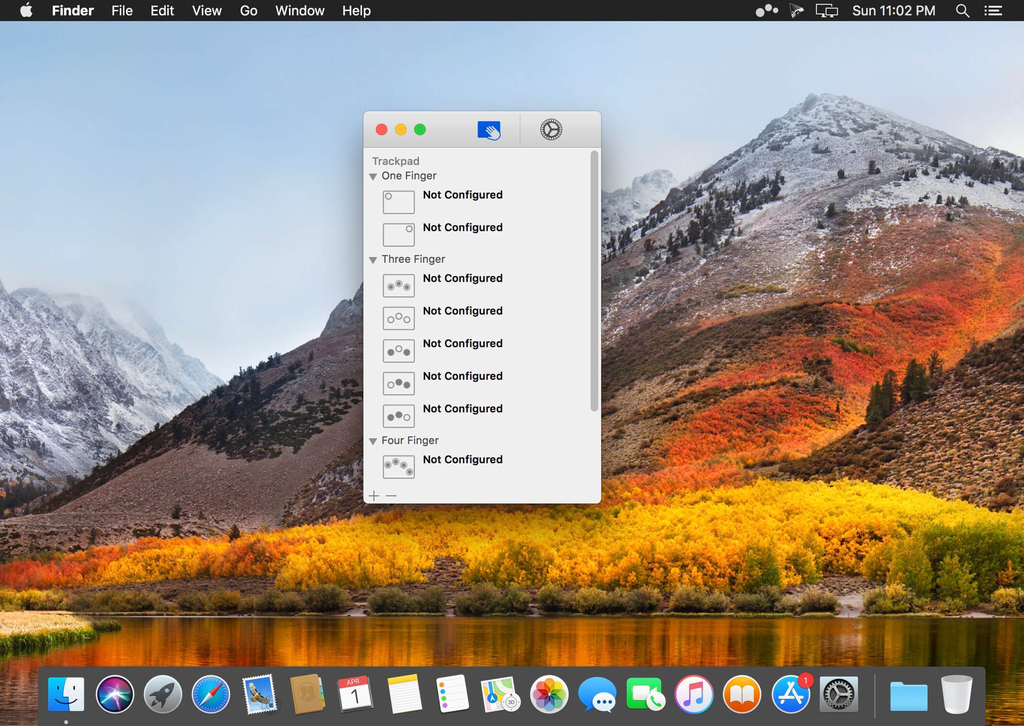Choose first Three Finger 'Not Configured' entry
1024x726 pixels.
pyautogui.click(x=462, y=279)
